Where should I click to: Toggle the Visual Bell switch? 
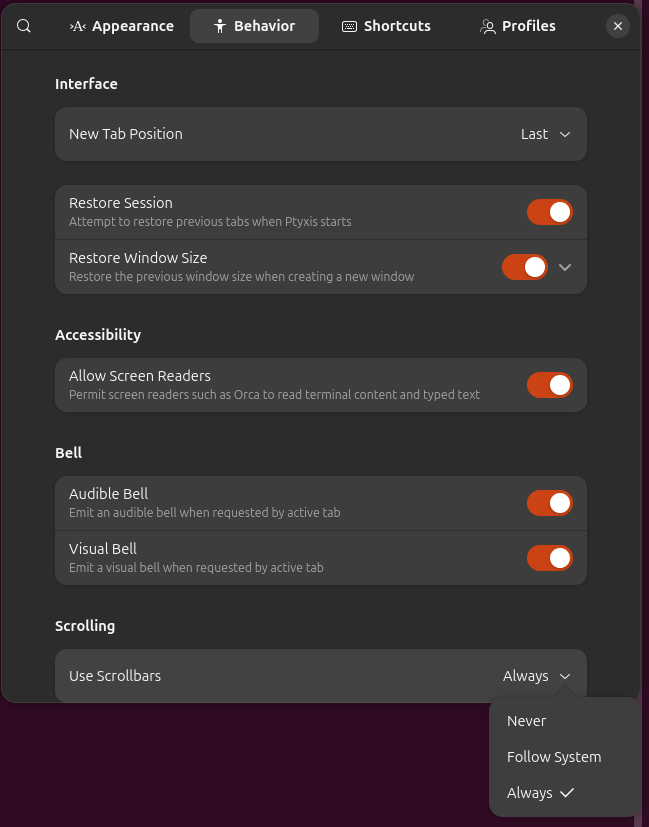click(x=550, y=558)
